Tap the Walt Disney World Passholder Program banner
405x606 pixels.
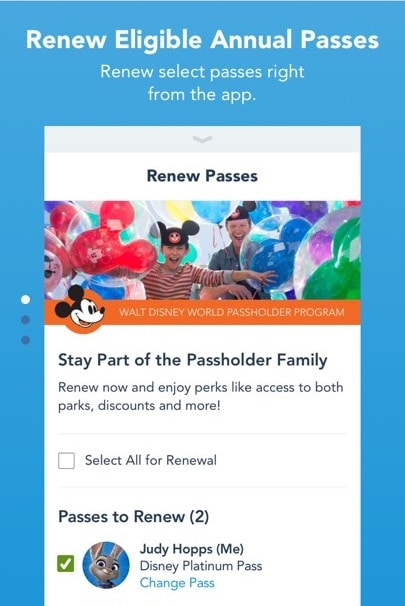[231, 312]
